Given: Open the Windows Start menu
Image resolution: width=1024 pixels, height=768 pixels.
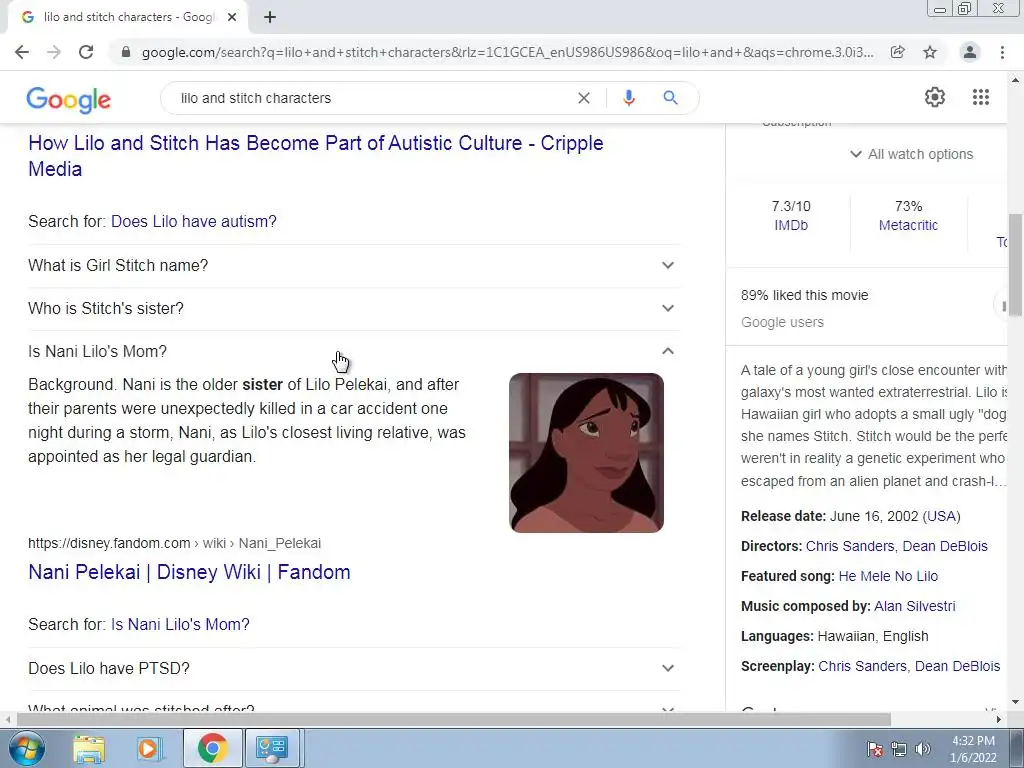Looking at the screenshot, I should pos(26,748).
